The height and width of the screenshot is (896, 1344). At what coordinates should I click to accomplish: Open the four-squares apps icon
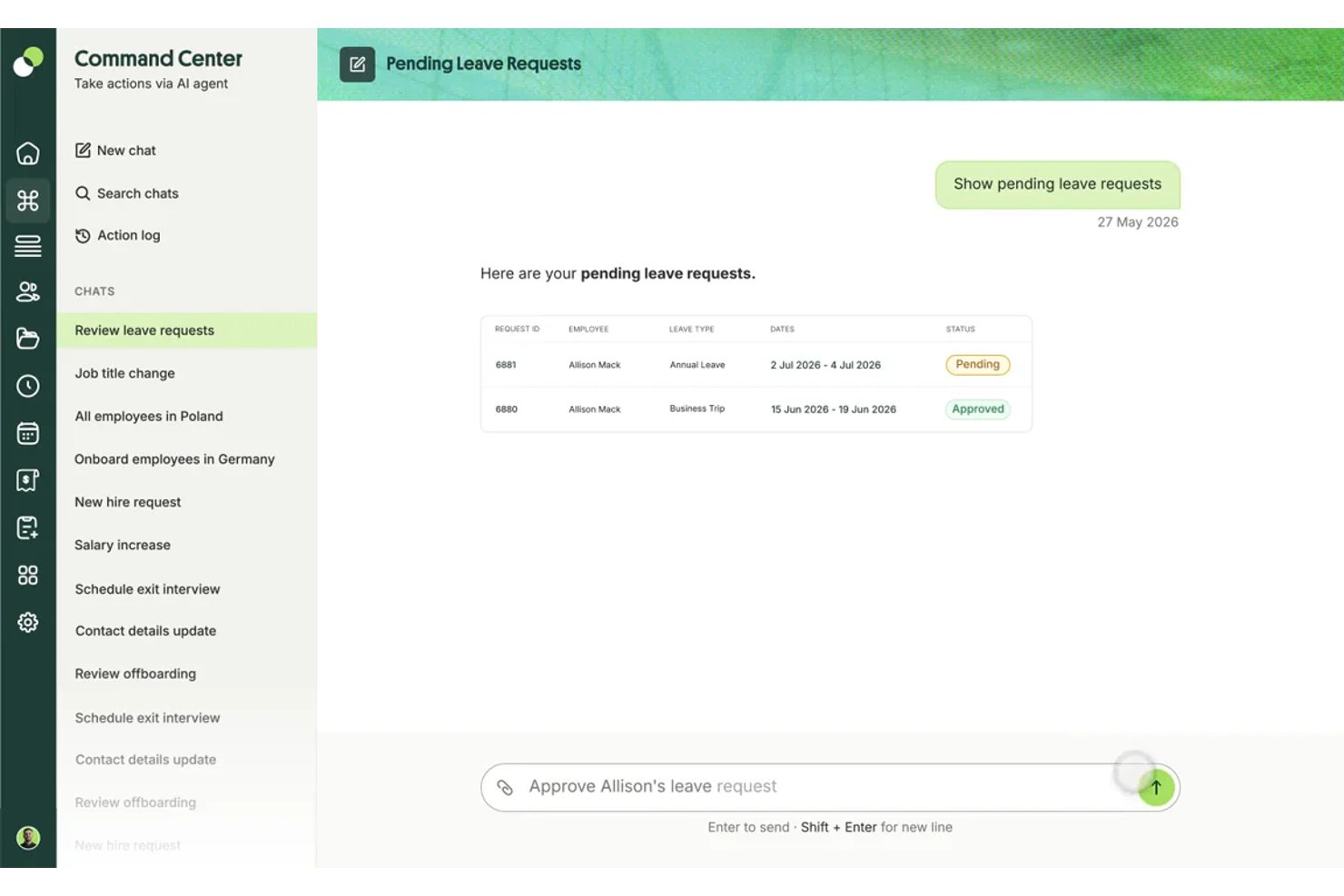coord(28,575)
